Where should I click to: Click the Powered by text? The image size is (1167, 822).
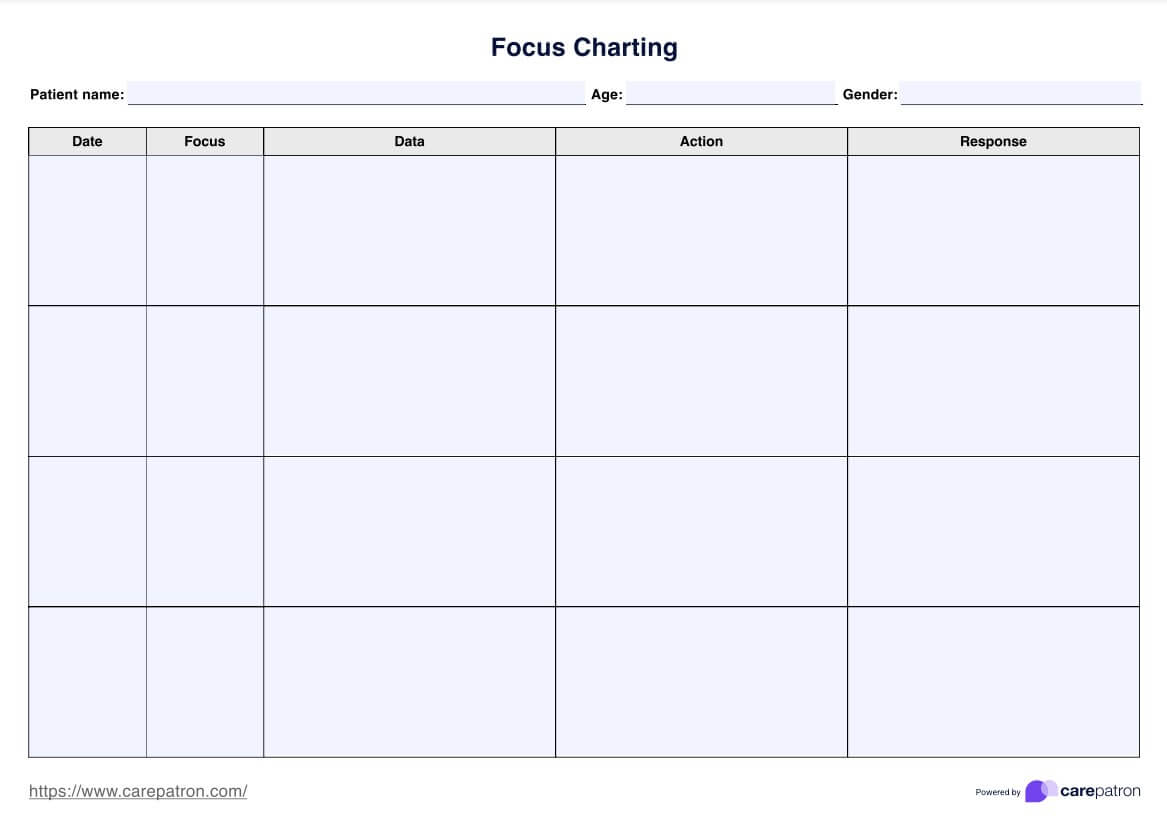[998, 792]
